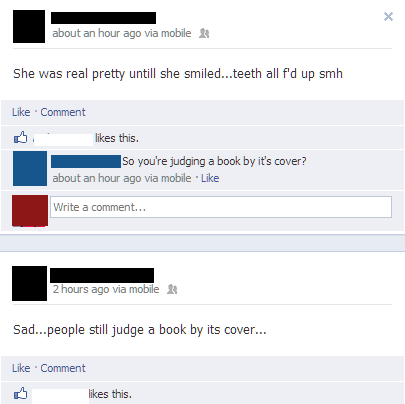Open Comment on the second post
Image resolution: width=405 pixels, height=404 pixels.
[x=63, y=368]
